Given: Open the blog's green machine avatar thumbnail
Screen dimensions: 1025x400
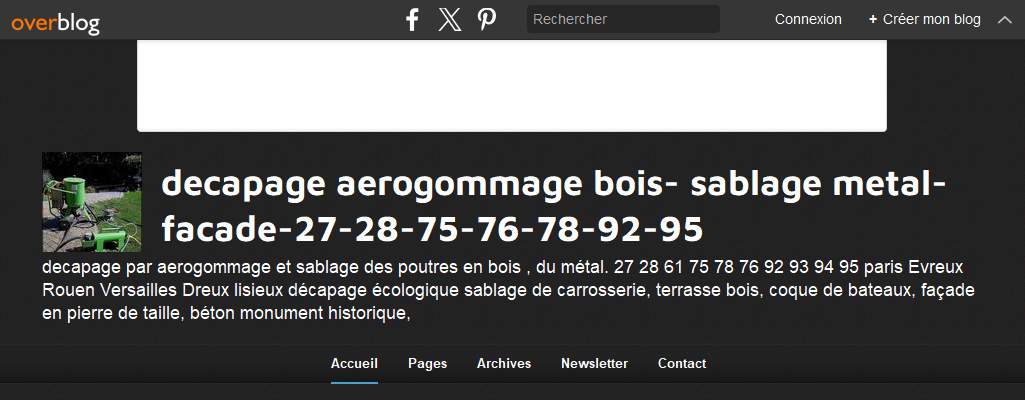Looking at the screenshot, I should 92,202.
